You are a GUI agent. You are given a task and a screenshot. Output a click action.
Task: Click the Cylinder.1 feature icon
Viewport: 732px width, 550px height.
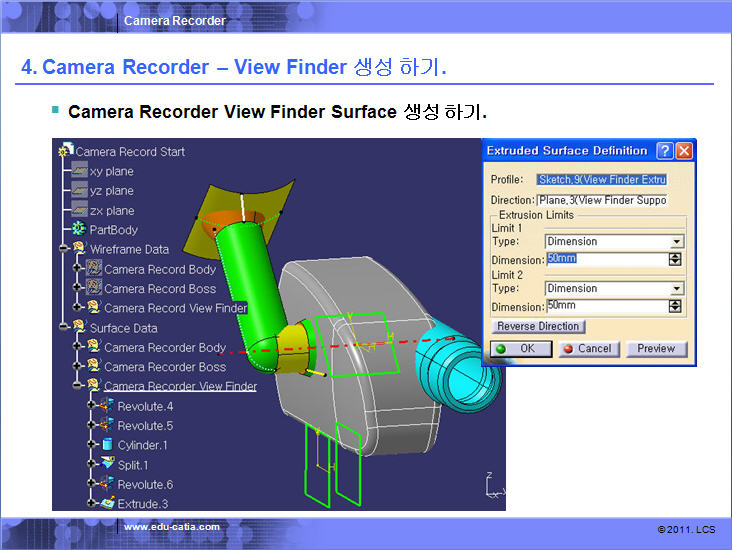point(107,445)
